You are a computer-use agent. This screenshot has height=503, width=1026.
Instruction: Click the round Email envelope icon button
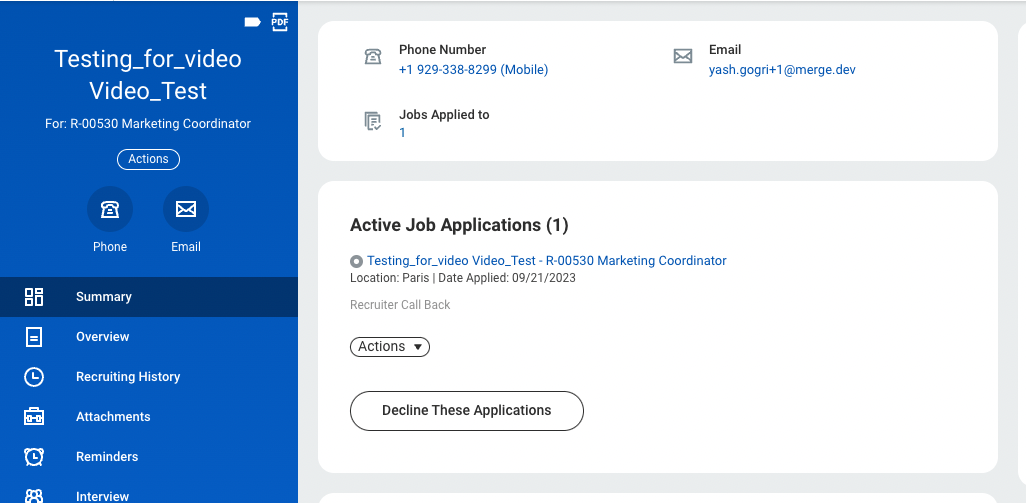point(186,209)
